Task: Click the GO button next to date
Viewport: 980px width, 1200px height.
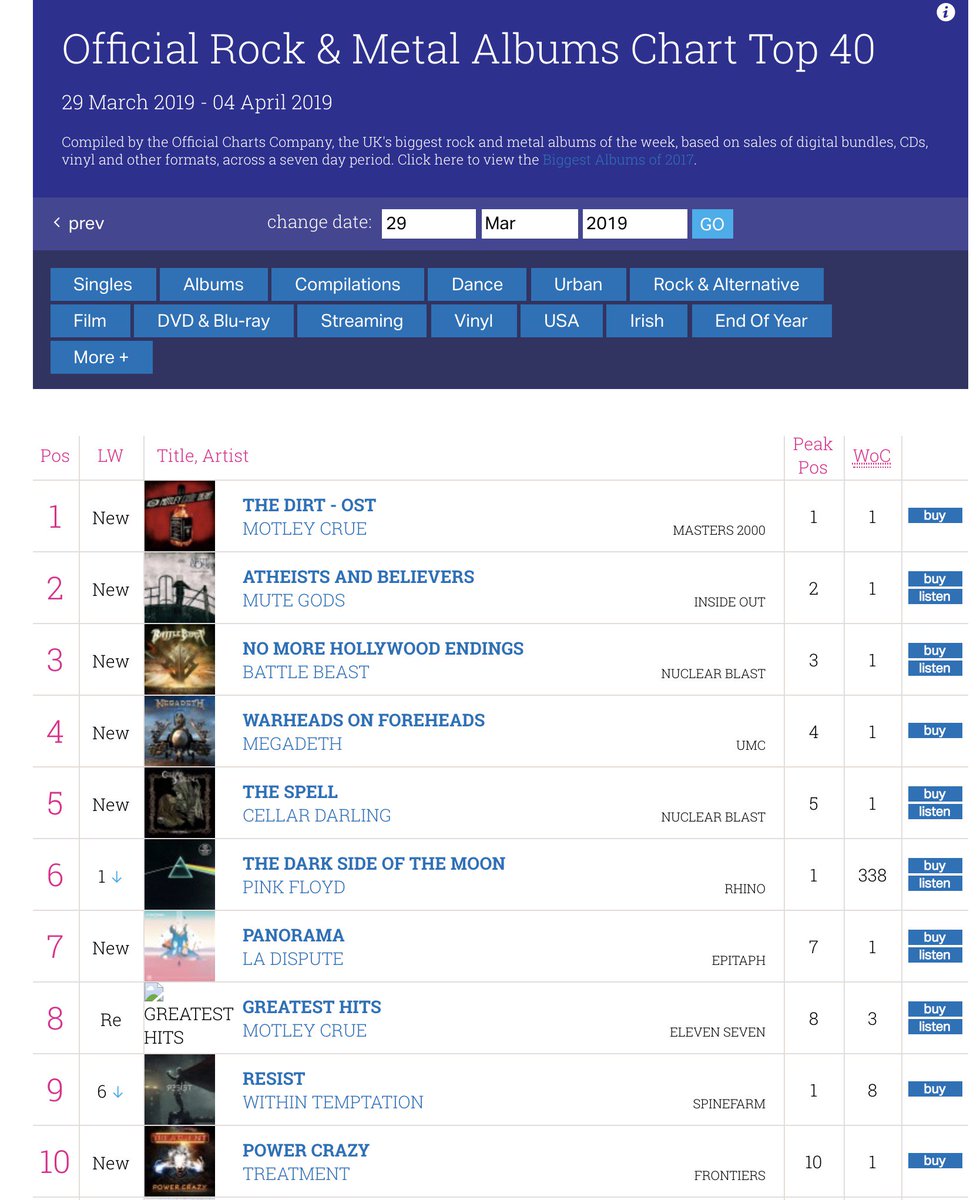Action: click(x=712, y=224)
